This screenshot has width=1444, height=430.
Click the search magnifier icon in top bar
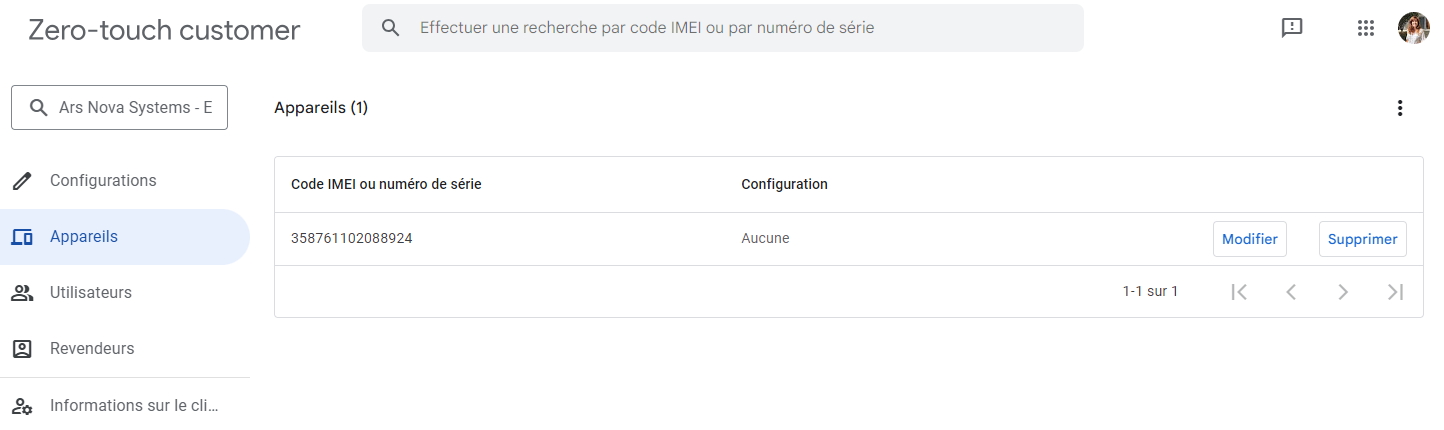[391, 28]
